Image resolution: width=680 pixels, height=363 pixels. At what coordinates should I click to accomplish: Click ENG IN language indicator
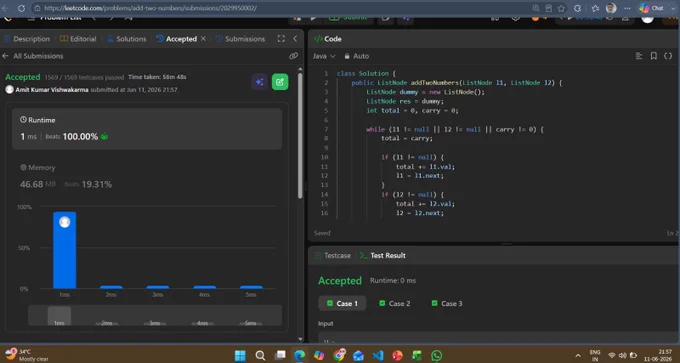(x=595, y=356)
